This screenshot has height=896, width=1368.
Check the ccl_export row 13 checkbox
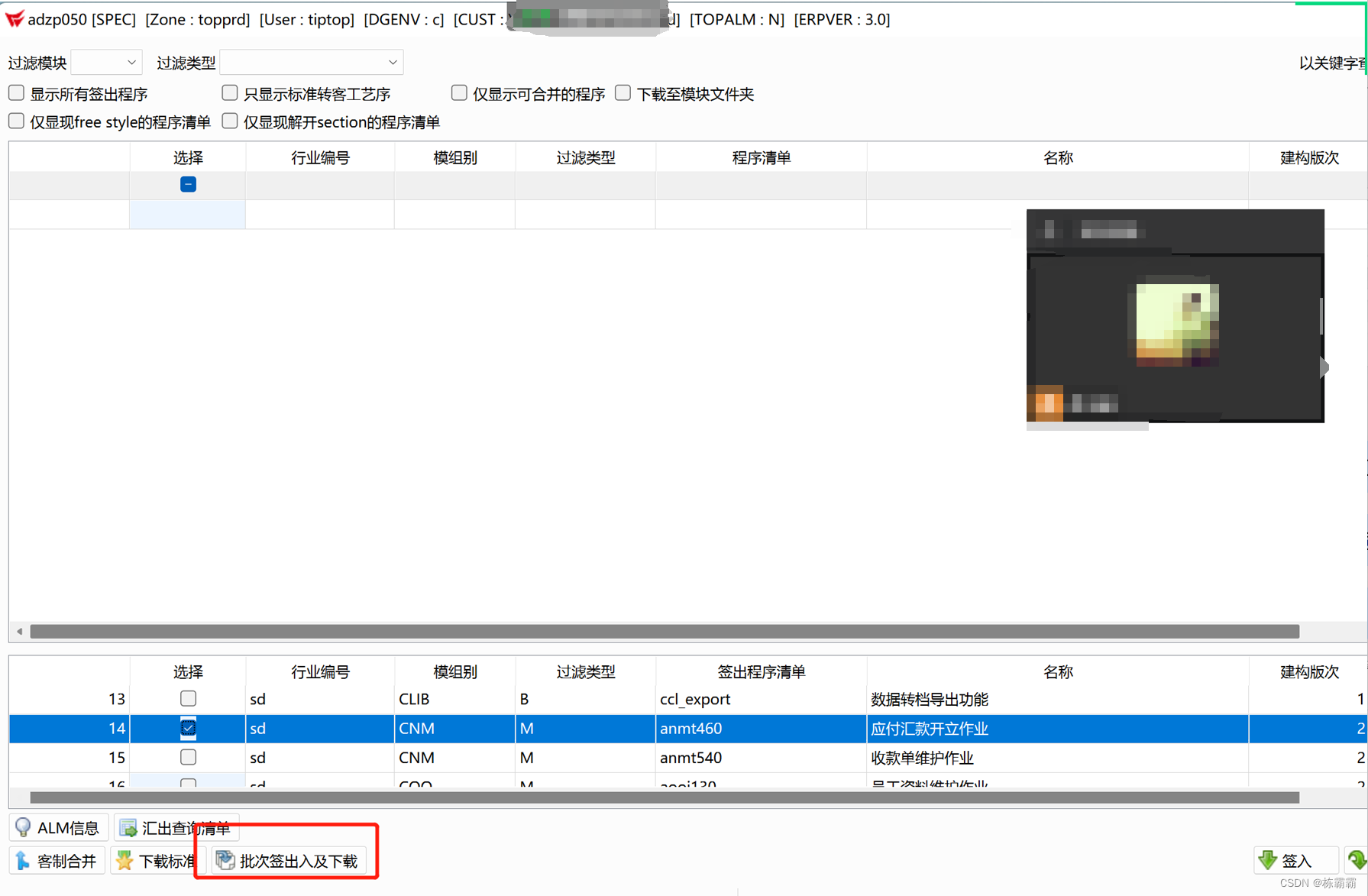[188, 698]
